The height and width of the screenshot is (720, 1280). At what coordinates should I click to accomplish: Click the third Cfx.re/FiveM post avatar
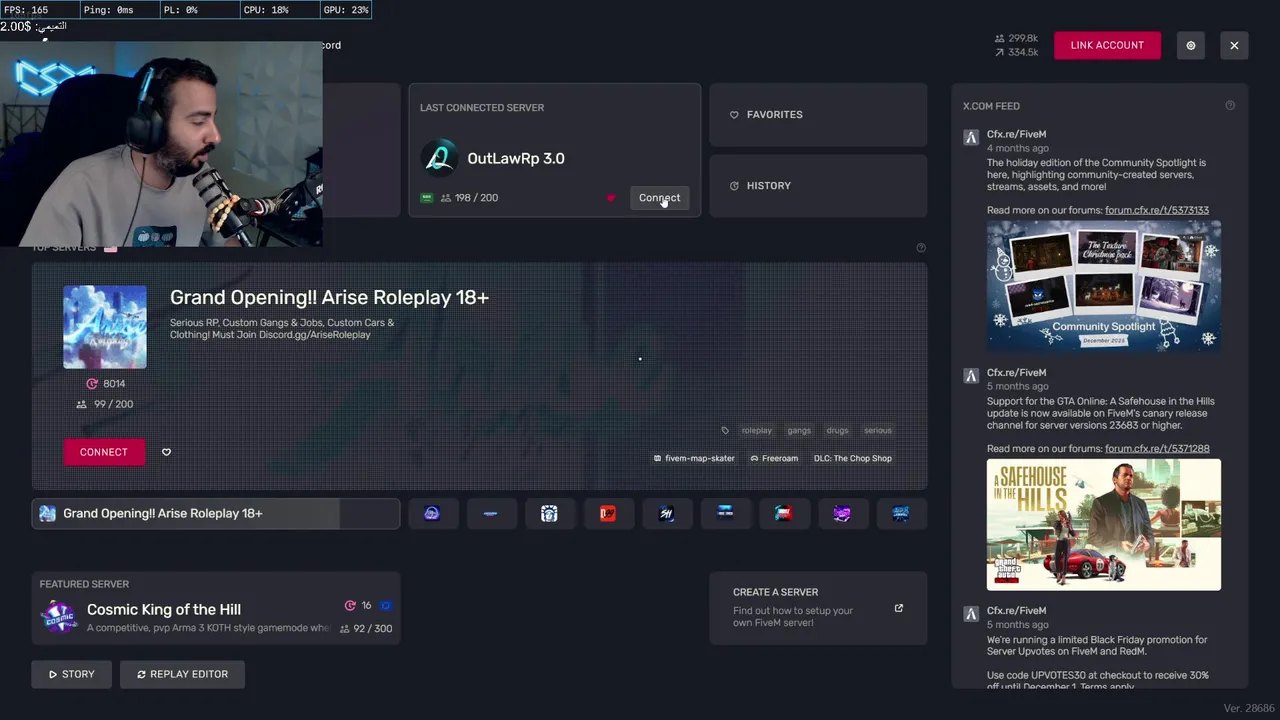(x=971, y=613)
